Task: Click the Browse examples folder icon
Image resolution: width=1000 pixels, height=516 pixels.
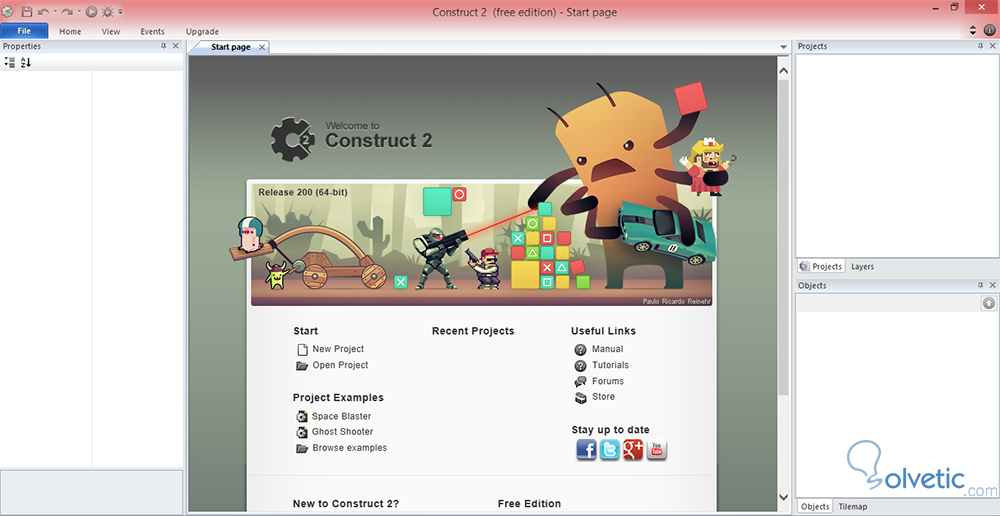Action: (302, 448)
